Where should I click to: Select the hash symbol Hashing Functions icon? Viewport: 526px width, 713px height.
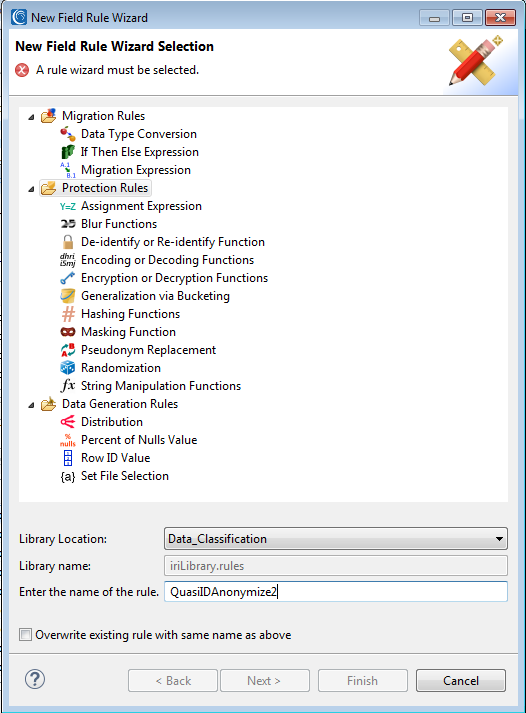68,314
